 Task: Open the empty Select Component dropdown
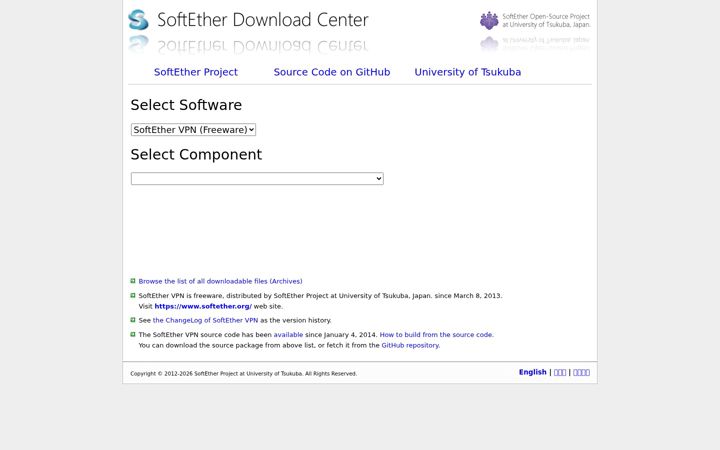coord(257,179)
